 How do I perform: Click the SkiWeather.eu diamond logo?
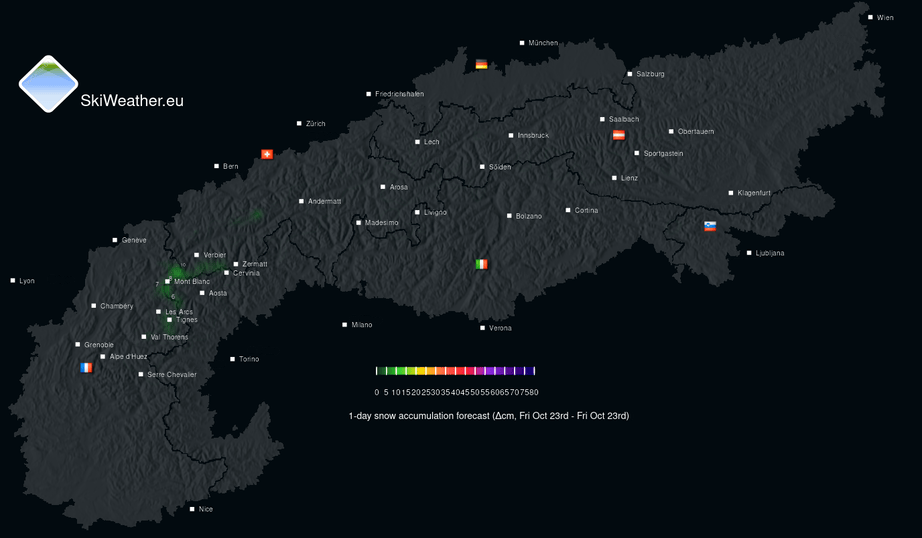48,84
